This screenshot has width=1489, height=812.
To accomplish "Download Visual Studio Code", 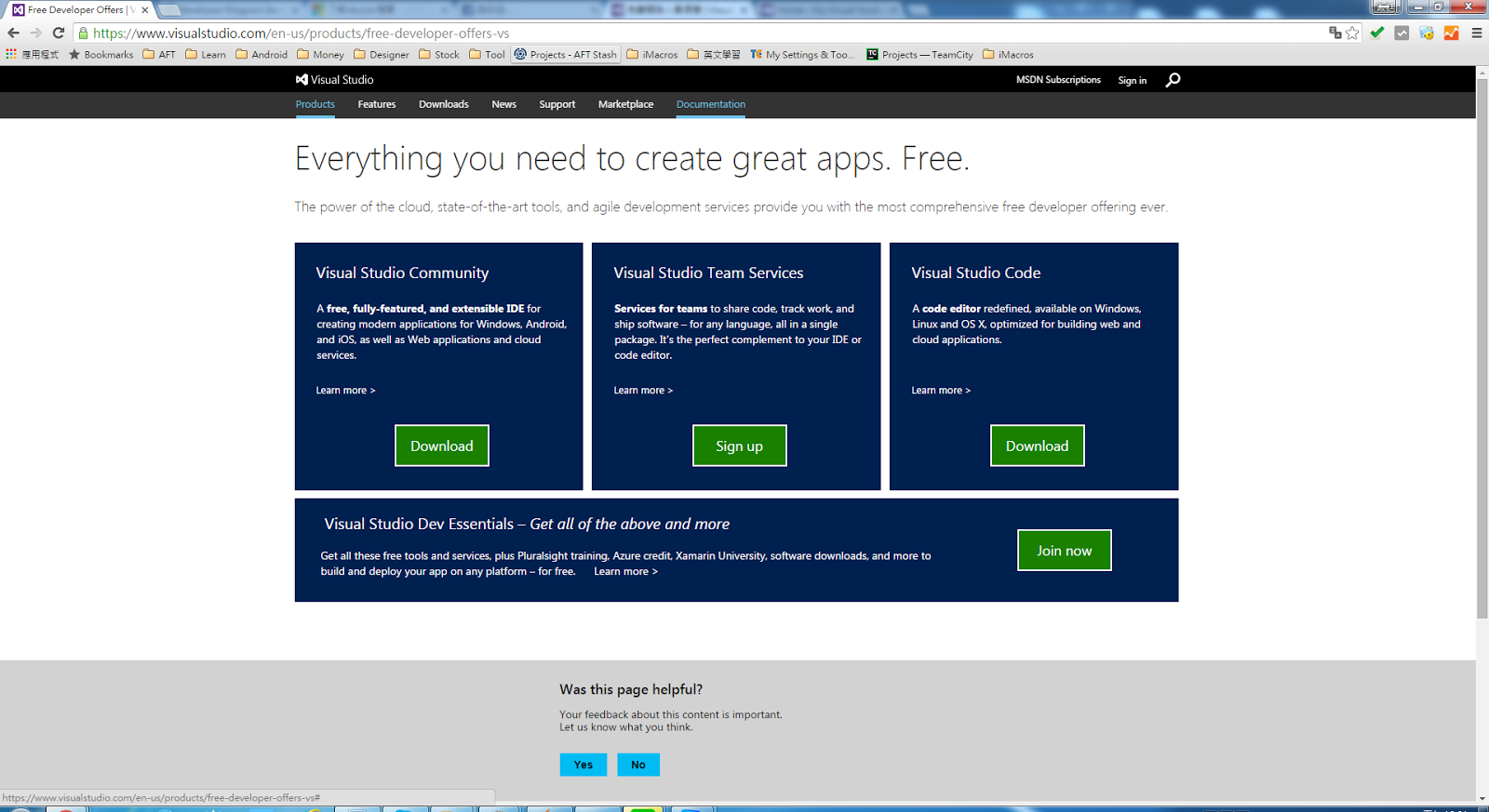I will 1038,446.
